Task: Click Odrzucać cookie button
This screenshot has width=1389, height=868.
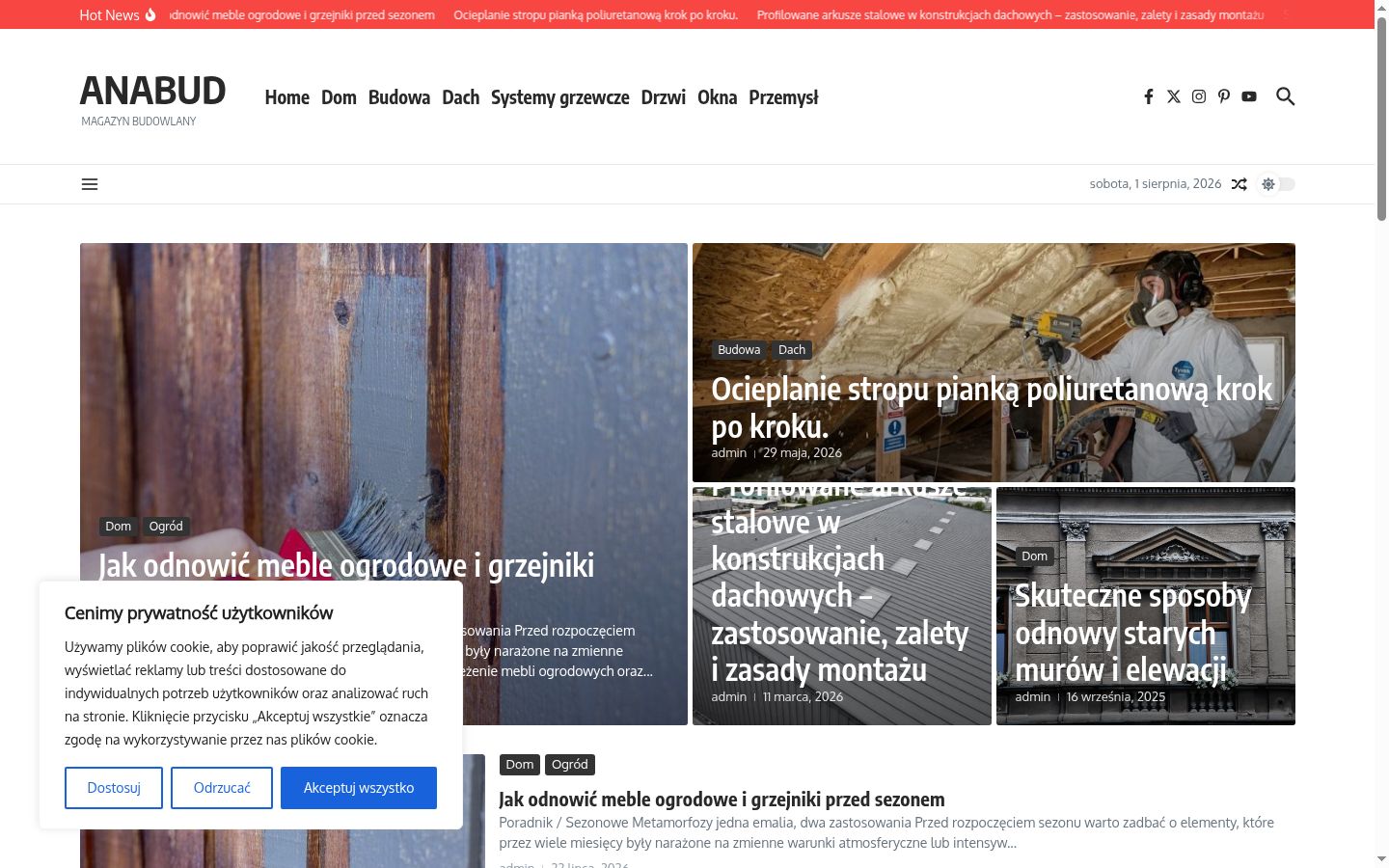Action: click(x=222, y=788)
